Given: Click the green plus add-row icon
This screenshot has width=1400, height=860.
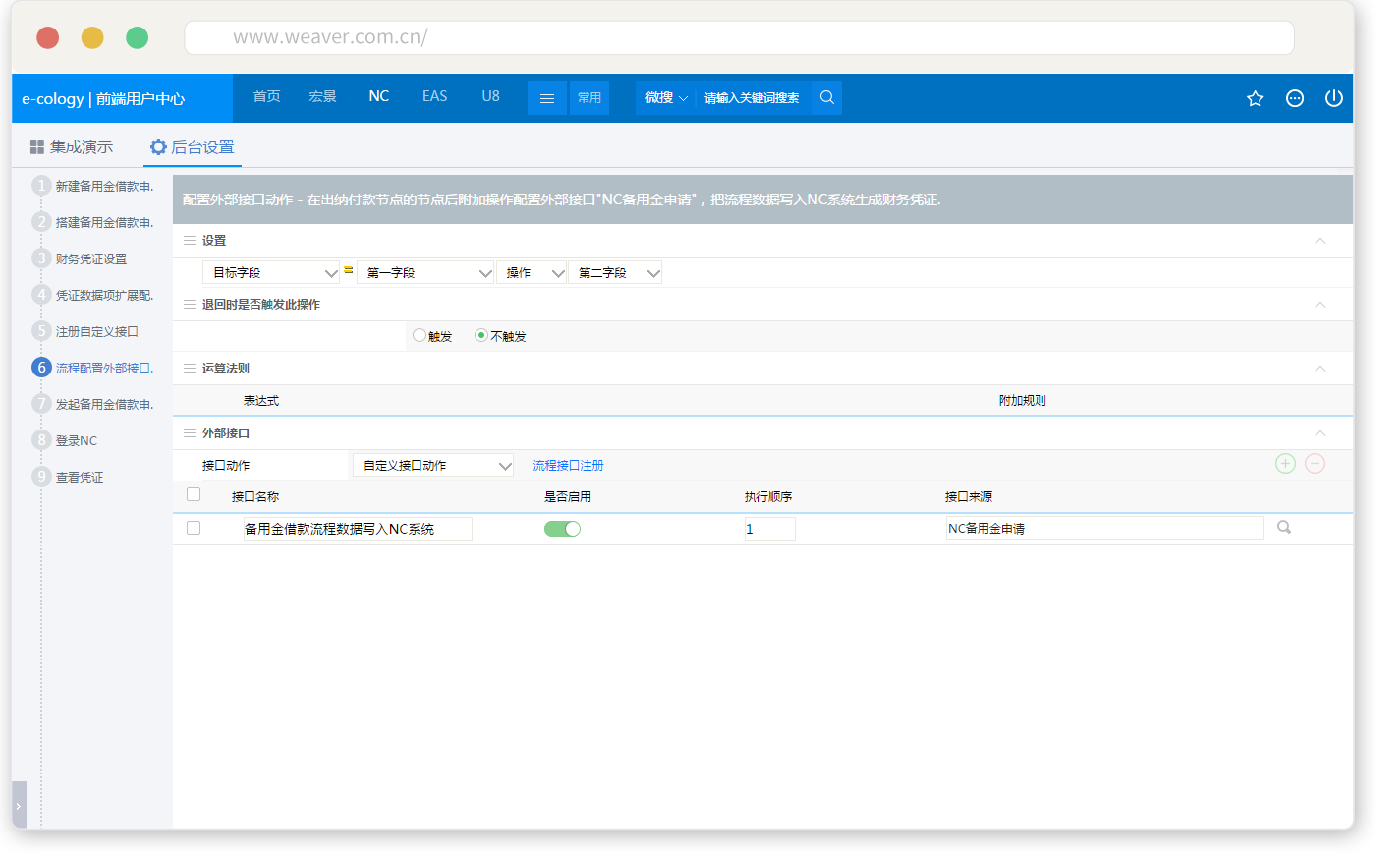Looking at the screenshot, I should 1285,464.
